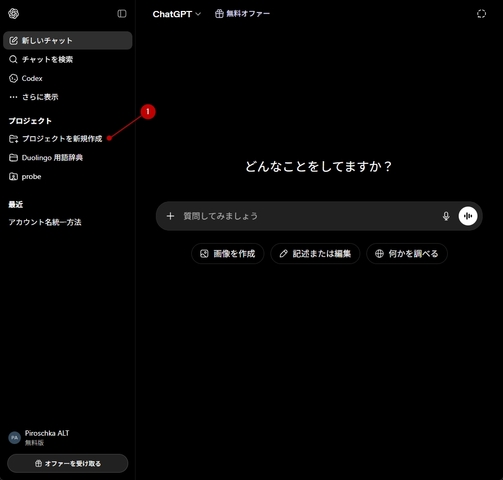This screenshot has height=480, width=503.
Task: Select the 画像を作成 suggestion
Action: tap(228, 254)
